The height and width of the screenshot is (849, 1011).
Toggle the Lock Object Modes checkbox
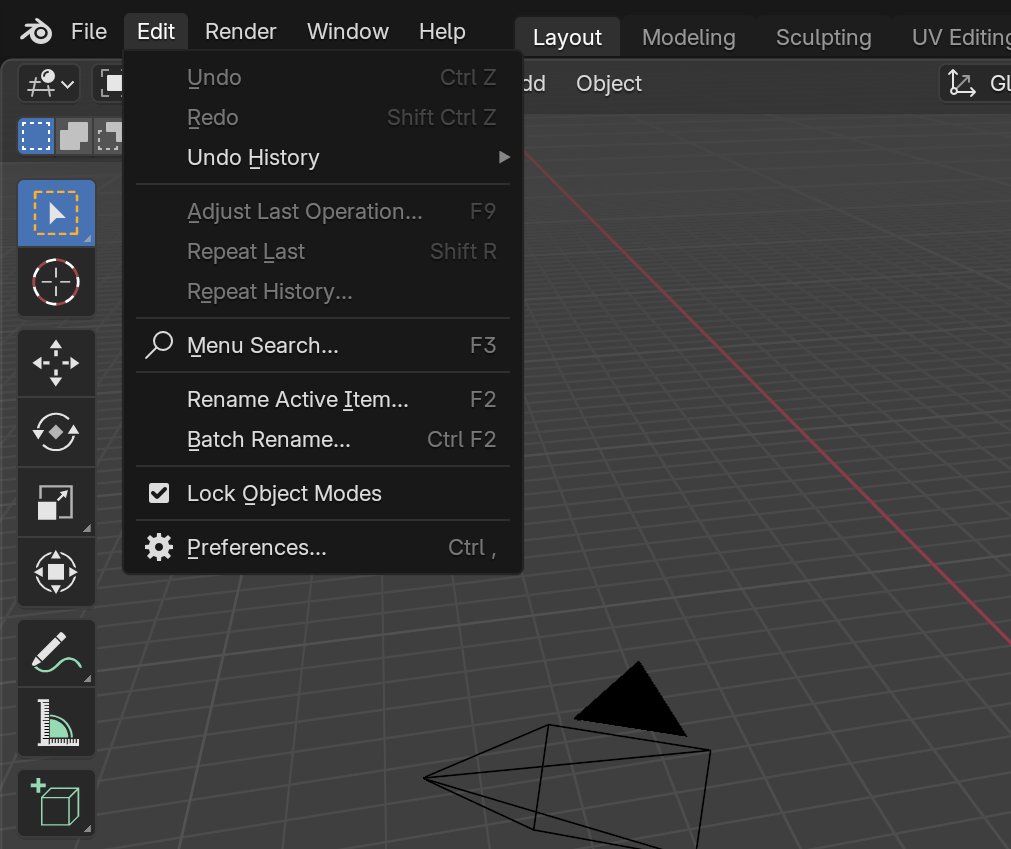click(x=159, y=493)
